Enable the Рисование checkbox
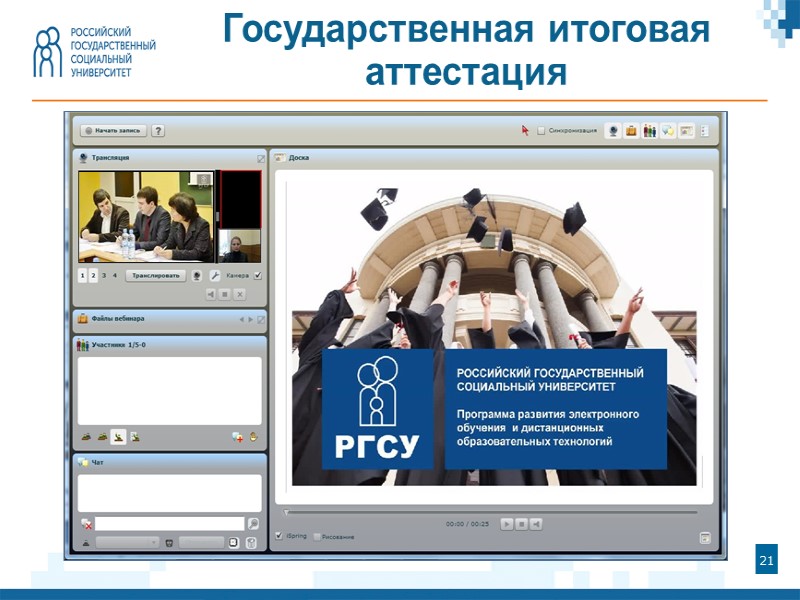 [317, 537]
